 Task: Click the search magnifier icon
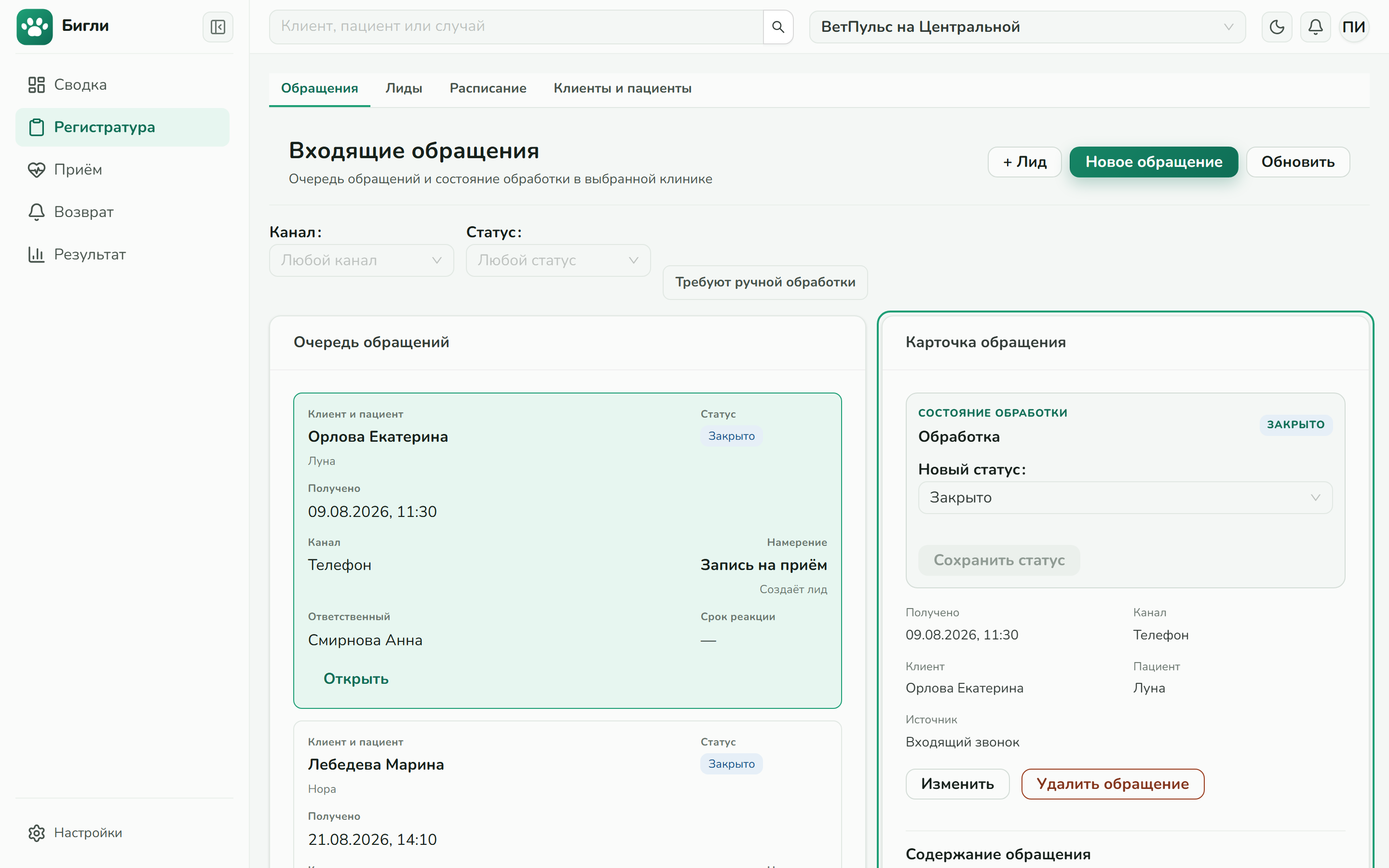pyautogui.click(x=778, y=27)
